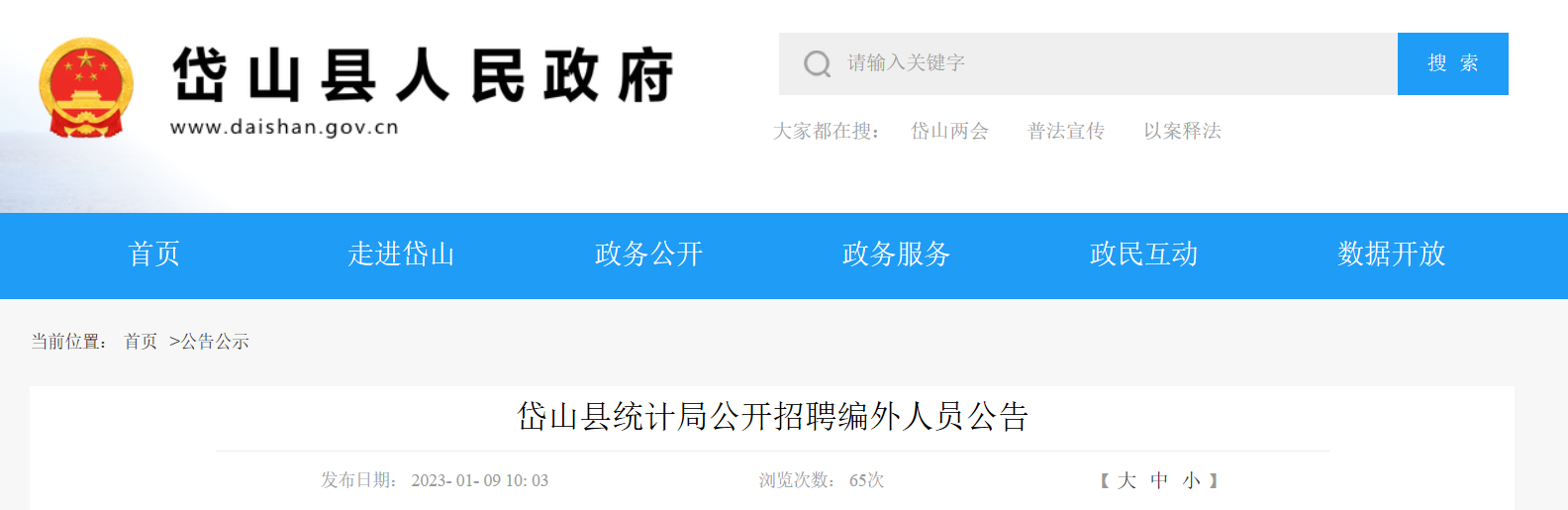This screenshot has height=510, width=1568.
Task: Open the 走进岱山 navigation item
Action: pyautogui.click(x=402, y=255)
